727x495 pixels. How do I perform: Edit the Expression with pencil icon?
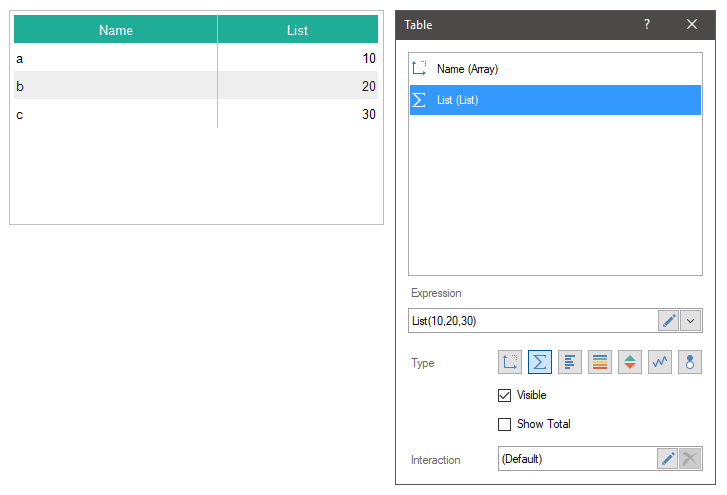click(668, 321)
